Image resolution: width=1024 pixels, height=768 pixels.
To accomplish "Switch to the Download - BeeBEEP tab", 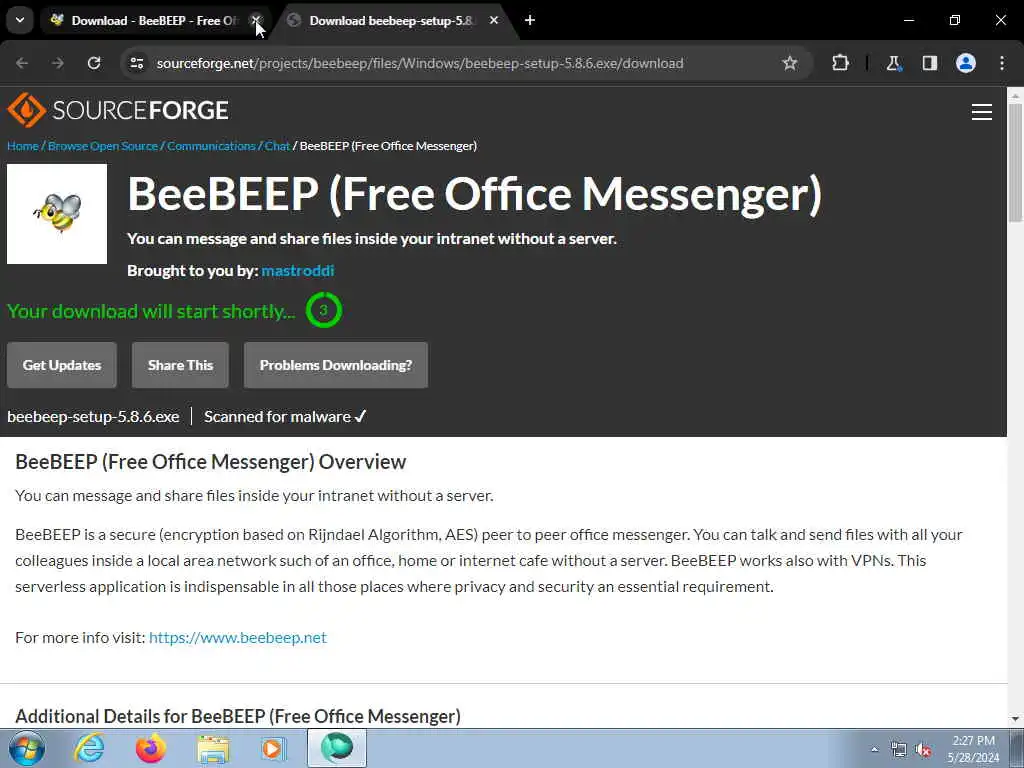I will (155, 20).
